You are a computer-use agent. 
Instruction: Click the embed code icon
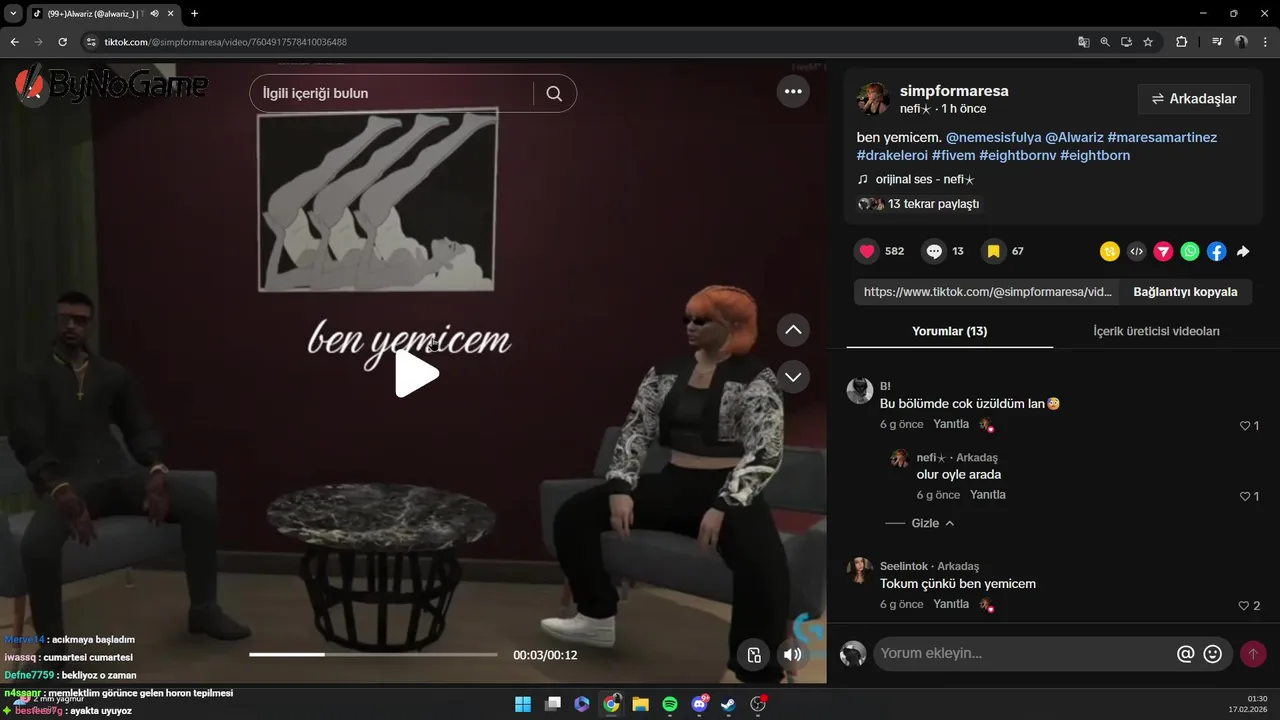click(x=1136, y=252)
